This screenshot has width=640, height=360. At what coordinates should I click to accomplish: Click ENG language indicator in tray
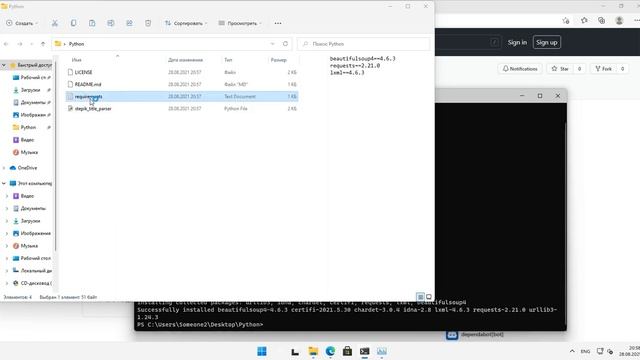(585, 351)
